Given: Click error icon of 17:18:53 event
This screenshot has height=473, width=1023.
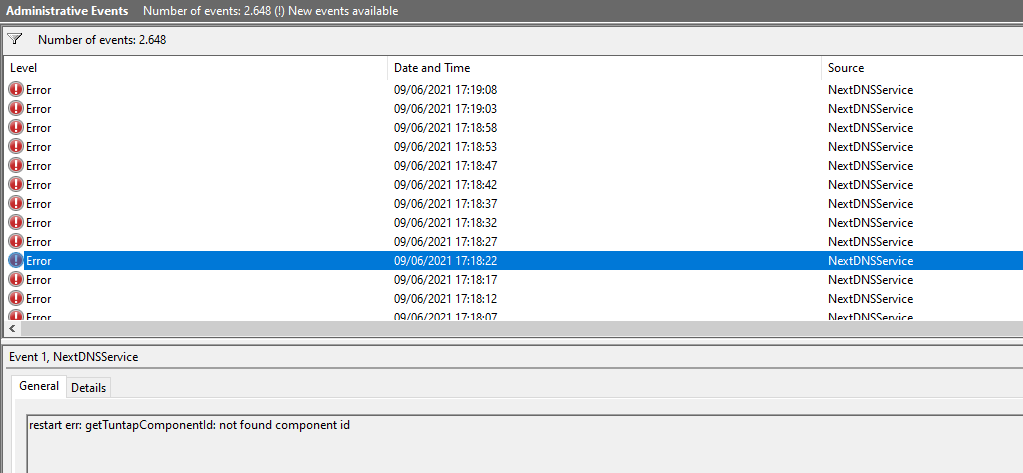Looking at the screenshot, I should 16,146.
